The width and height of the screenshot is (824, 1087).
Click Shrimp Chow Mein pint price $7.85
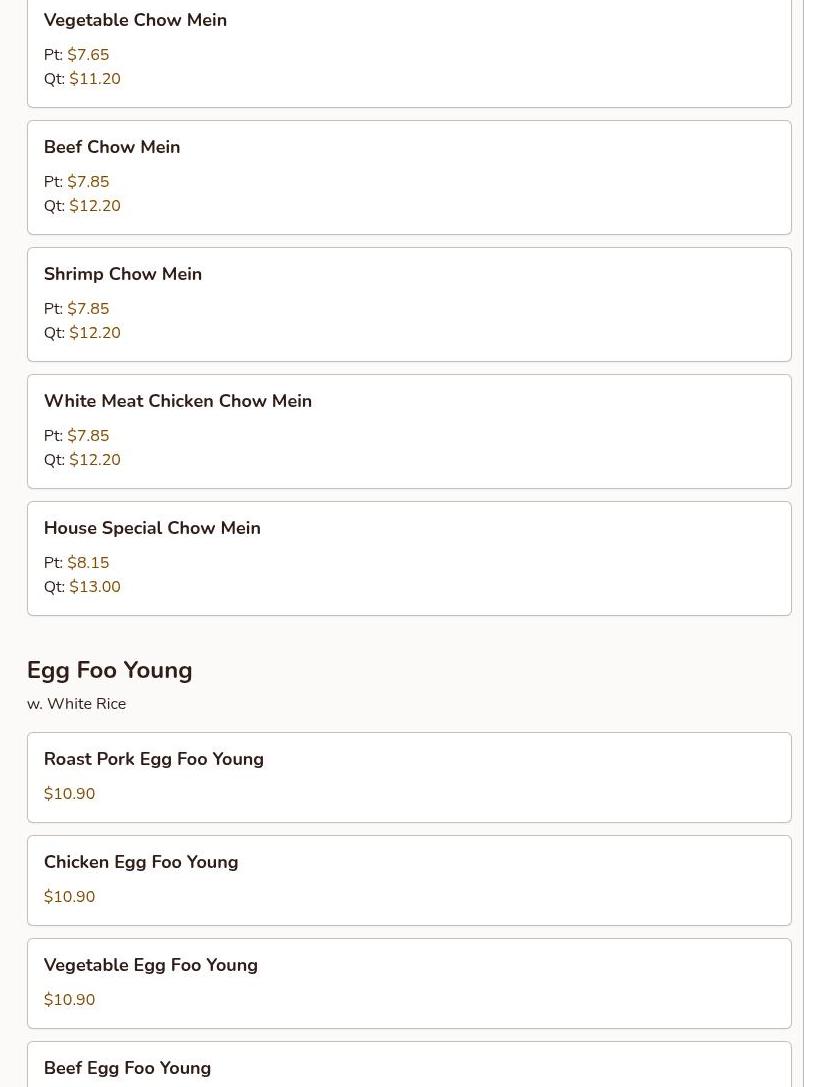(x=88, y=308)
